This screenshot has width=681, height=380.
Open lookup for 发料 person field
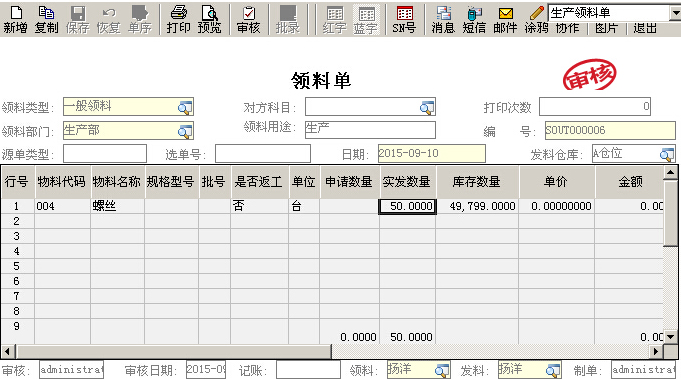[x=553, y=370]
